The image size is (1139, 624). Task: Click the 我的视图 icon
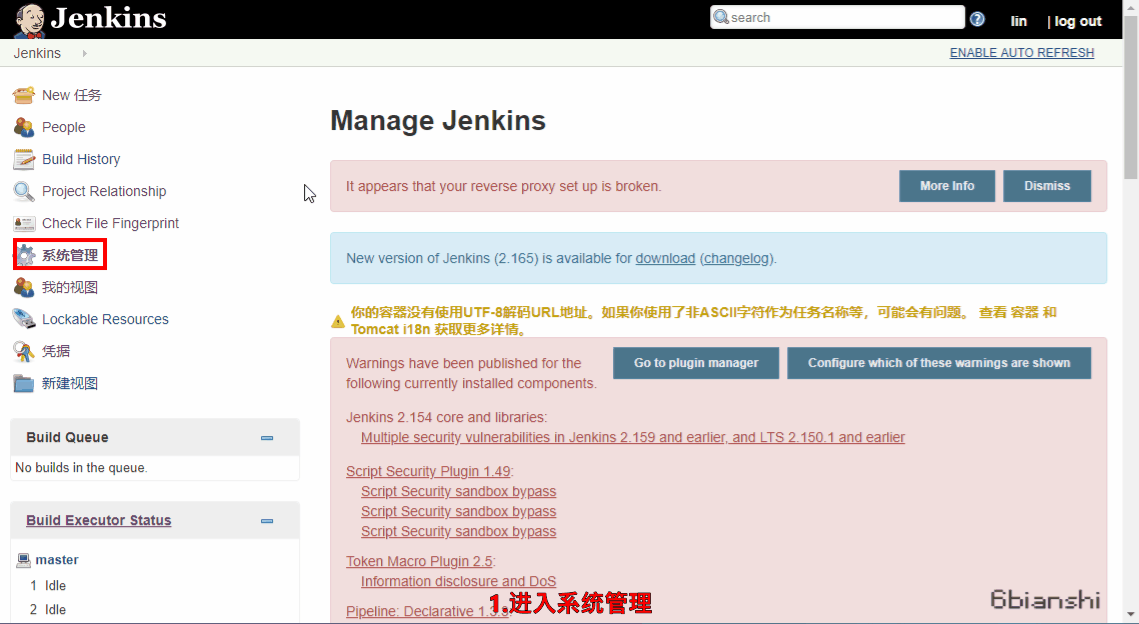tap(24, 287)
